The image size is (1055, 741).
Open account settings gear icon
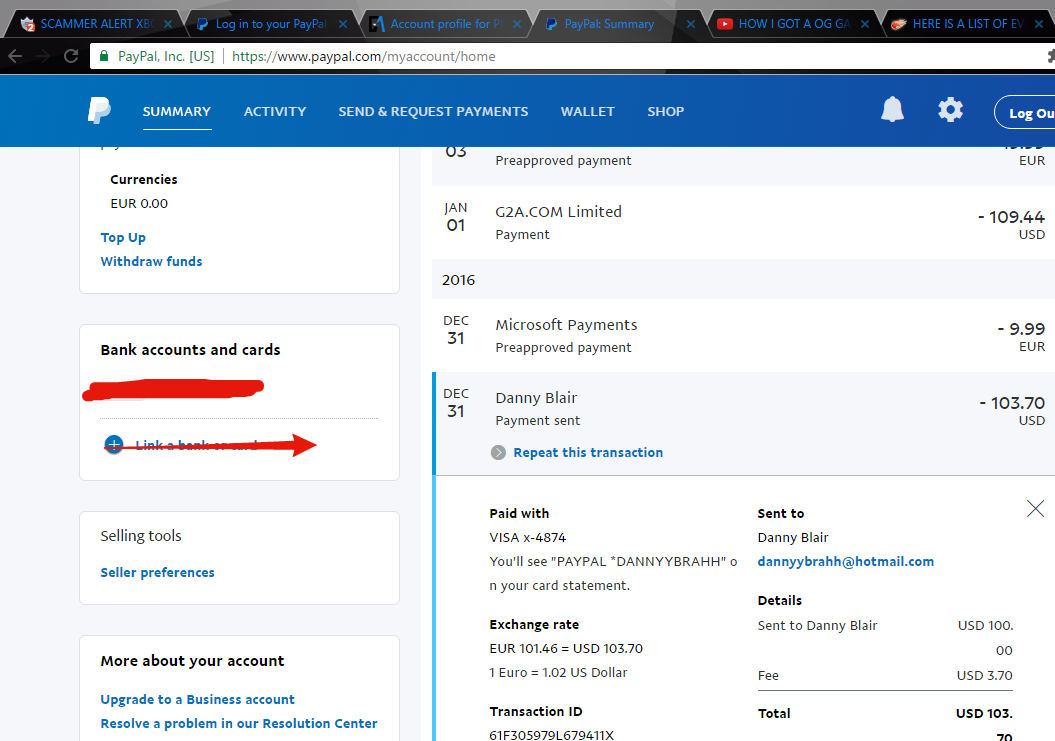tap(950, 109)
